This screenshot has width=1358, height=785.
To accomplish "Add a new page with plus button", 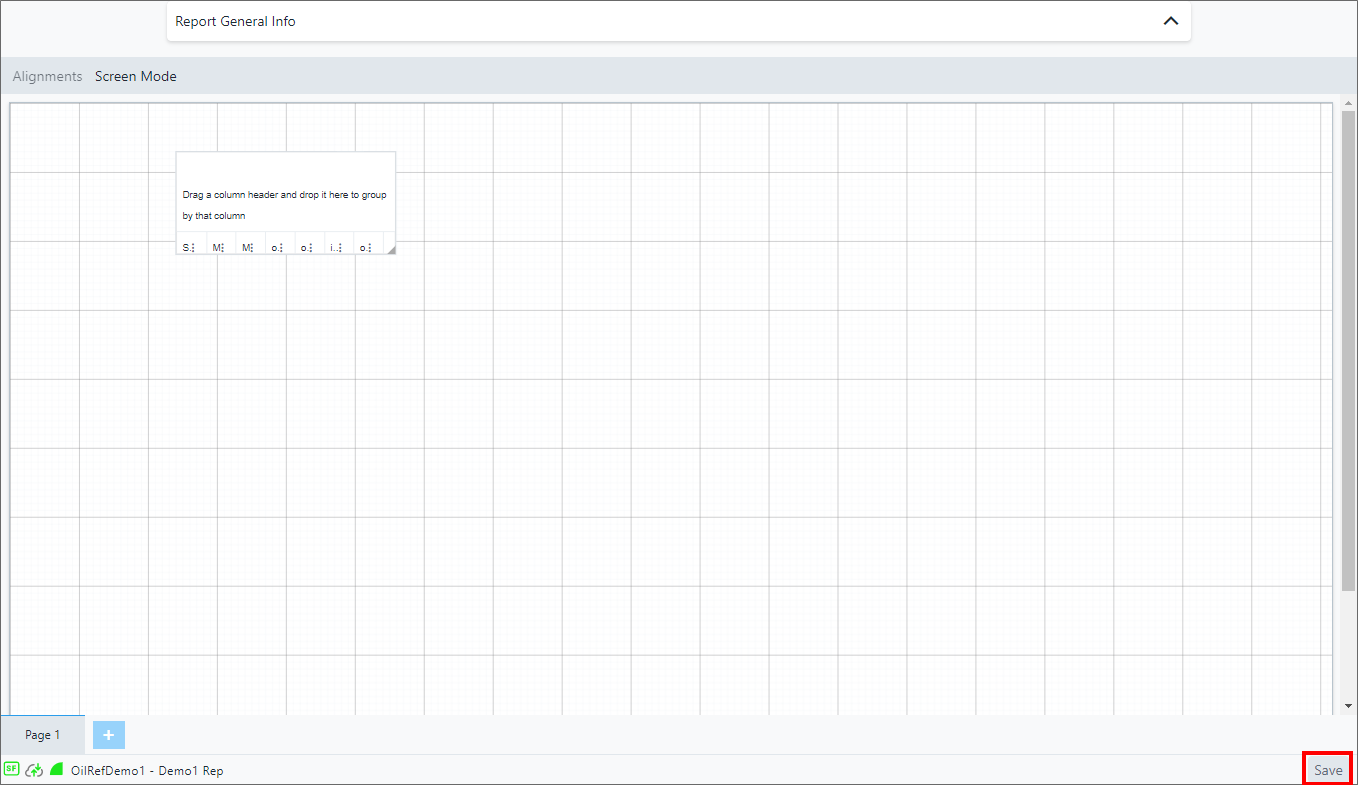I will coord(109,735).
